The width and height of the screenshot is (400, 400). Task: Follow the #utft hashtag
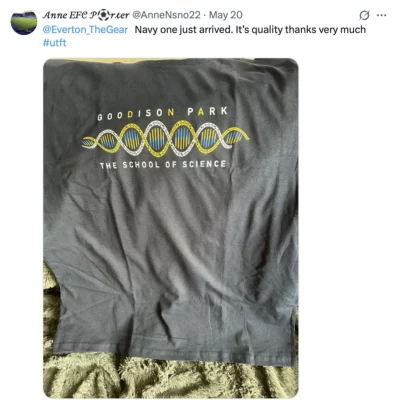pos(54,43)
